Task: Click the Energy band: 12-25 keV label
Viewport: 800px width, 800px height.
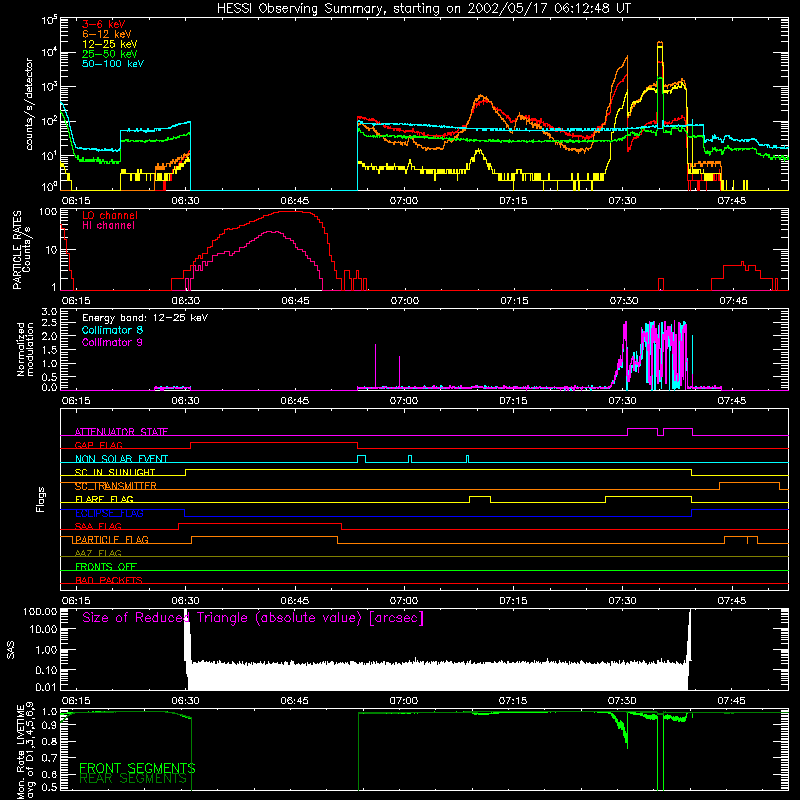Action: pyautogui.click(x=145, y=318)
